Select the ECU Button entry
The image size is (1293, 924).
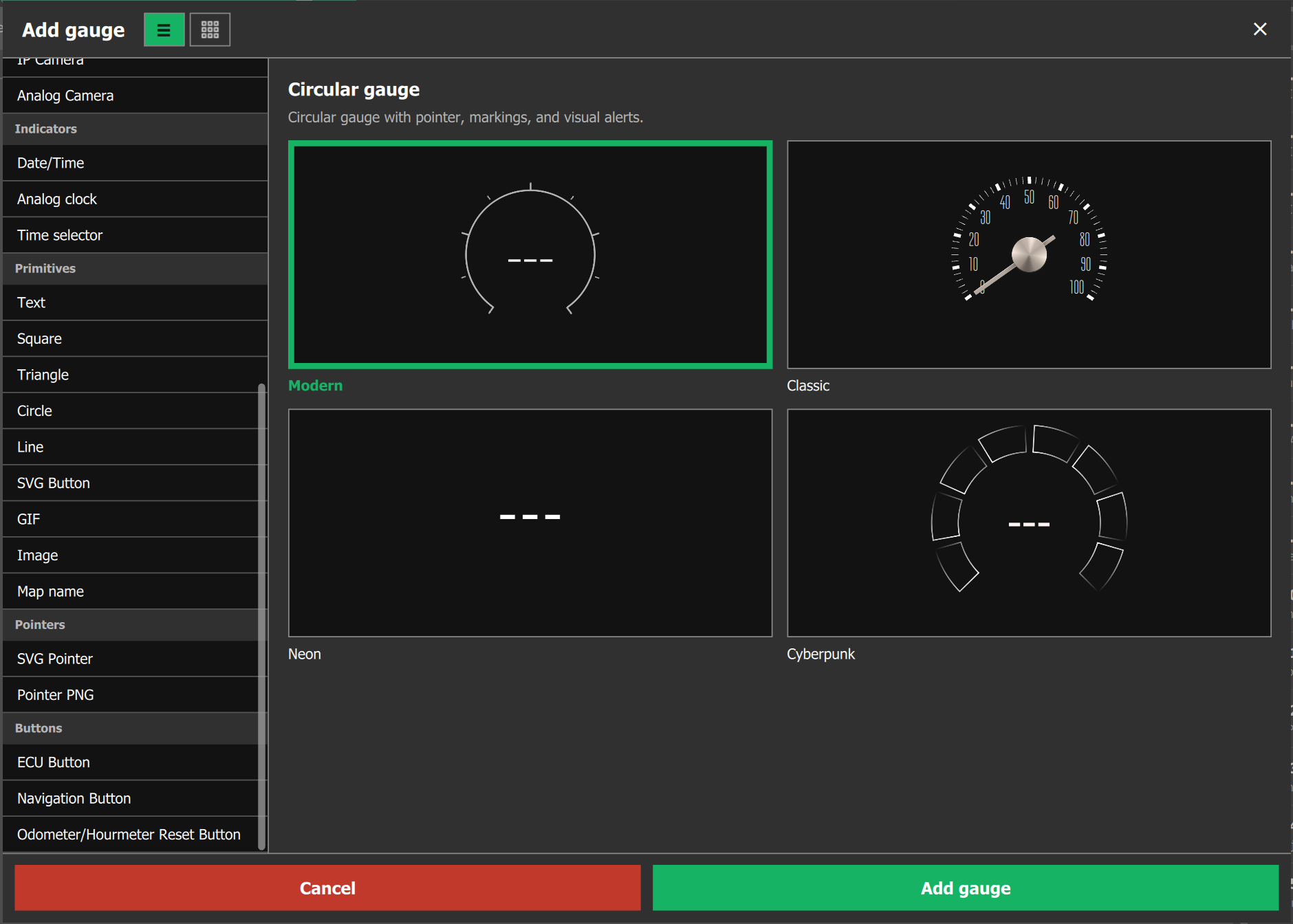click(x=131, y=762)
